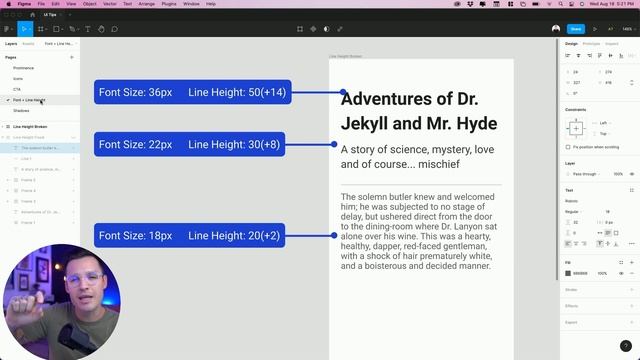Image resolution: width=640 pixels, height=360 pixels.
Task: Click the user avatar in toolbar
Action: pyautogui.click(x=556, y=29)
